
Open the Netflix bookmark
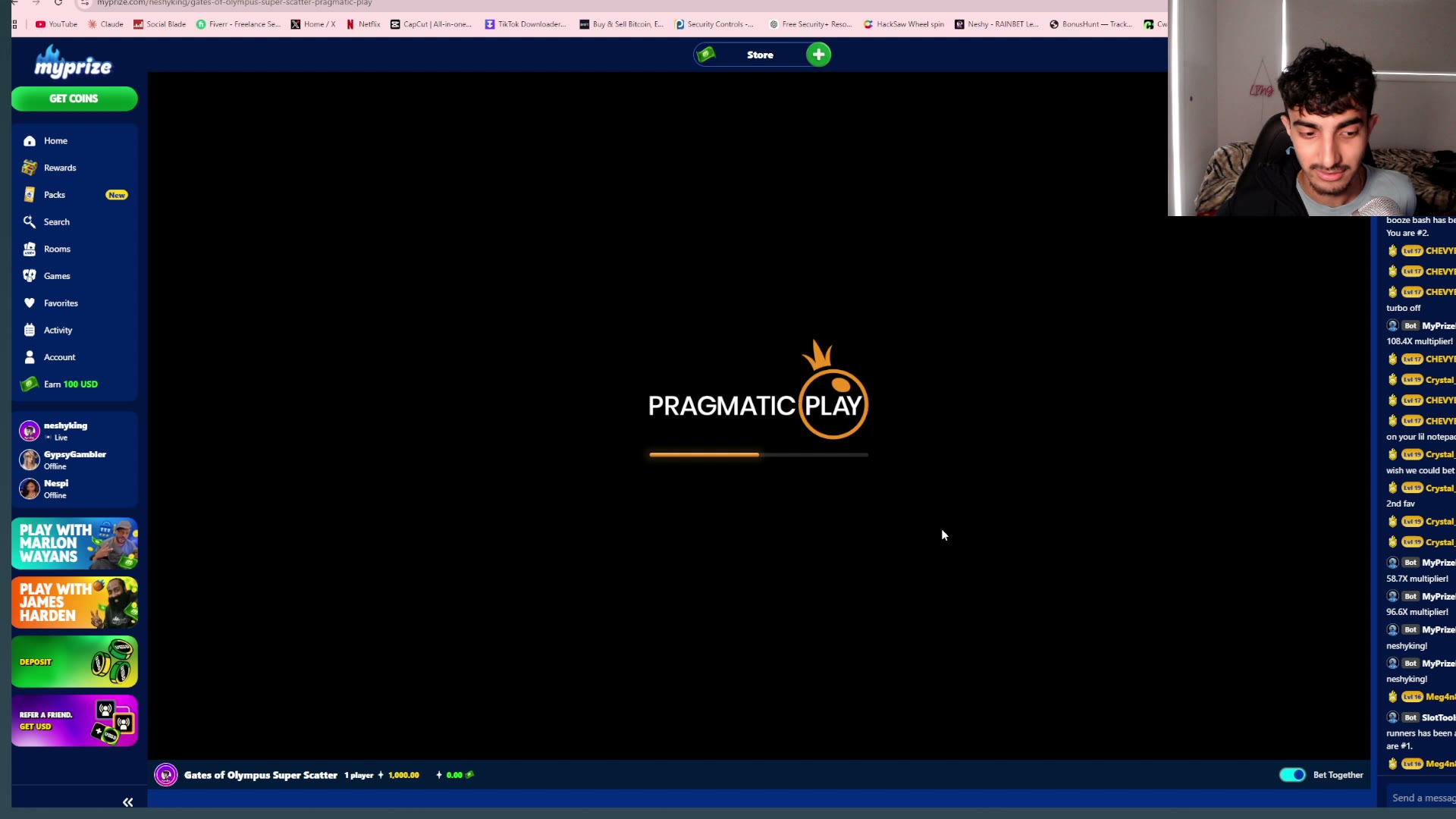pyautogui.click(x=363, y=24)
